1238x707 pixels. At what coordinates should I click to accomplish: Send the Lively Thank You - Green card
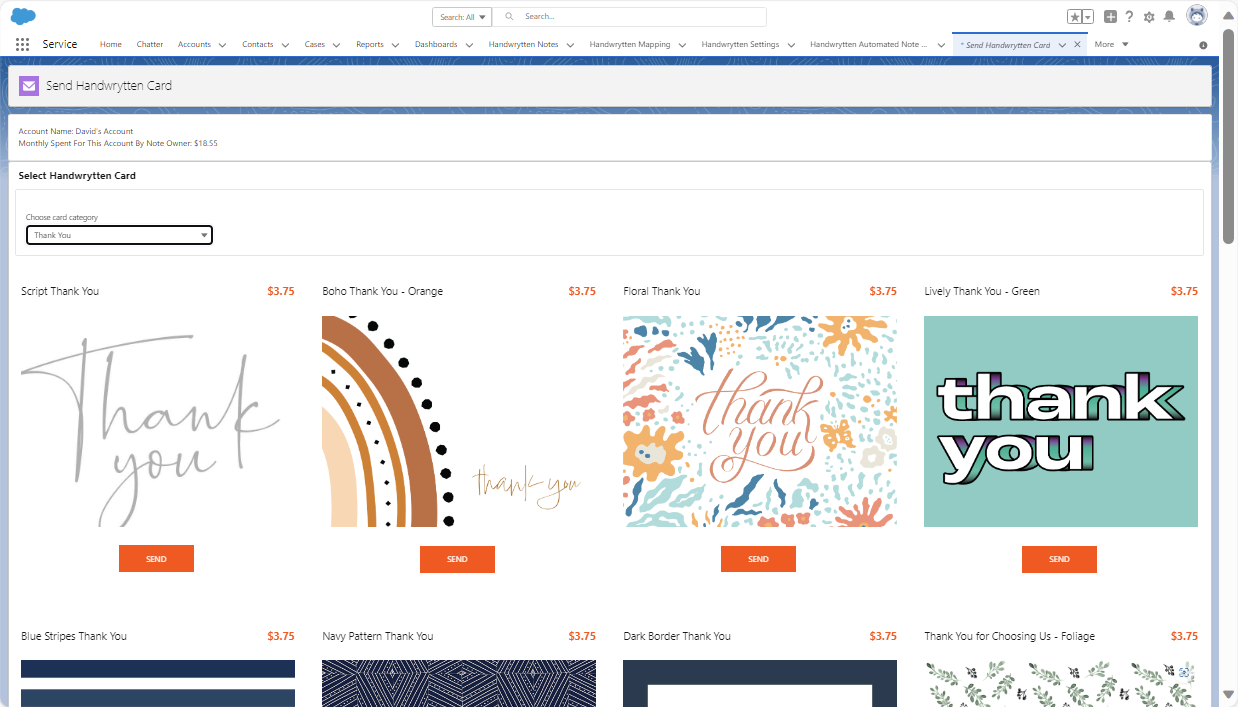coord(1059,559)
